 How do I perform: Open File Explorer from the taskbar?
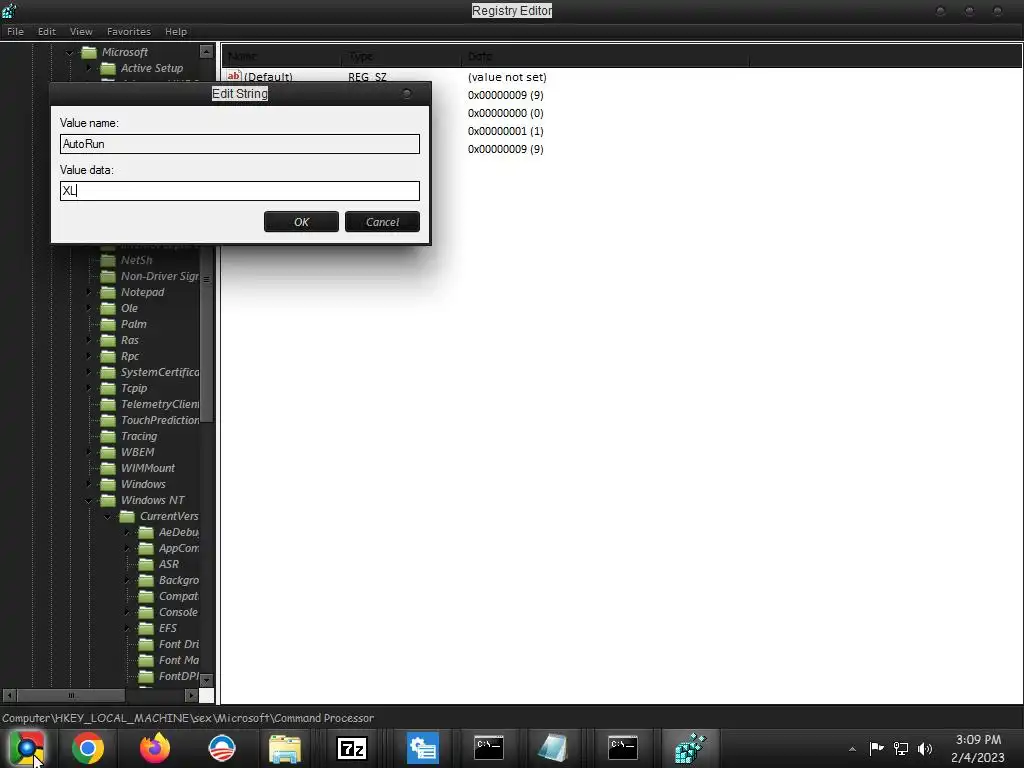(285, 748)
